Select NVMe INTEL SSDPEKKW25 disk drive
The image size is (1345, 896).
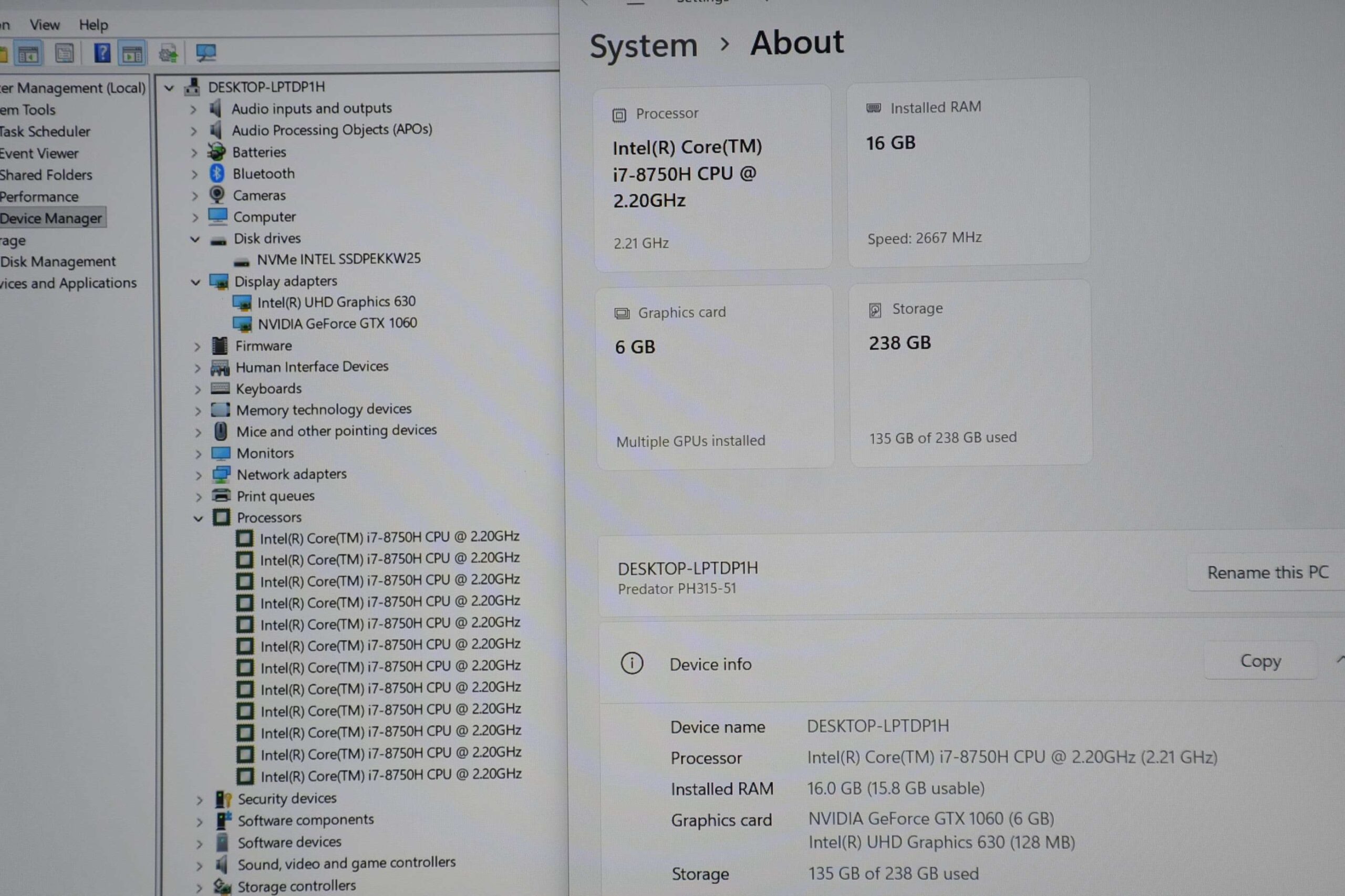338,259
